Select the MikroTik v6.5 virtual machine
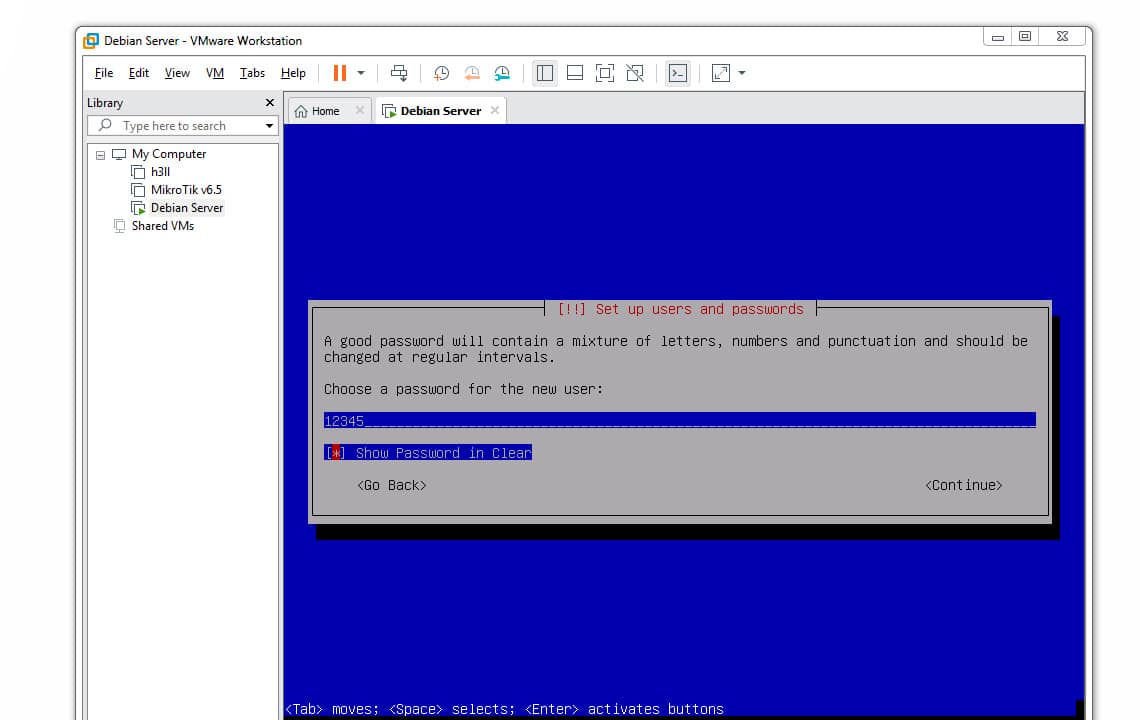 point(185,190)
